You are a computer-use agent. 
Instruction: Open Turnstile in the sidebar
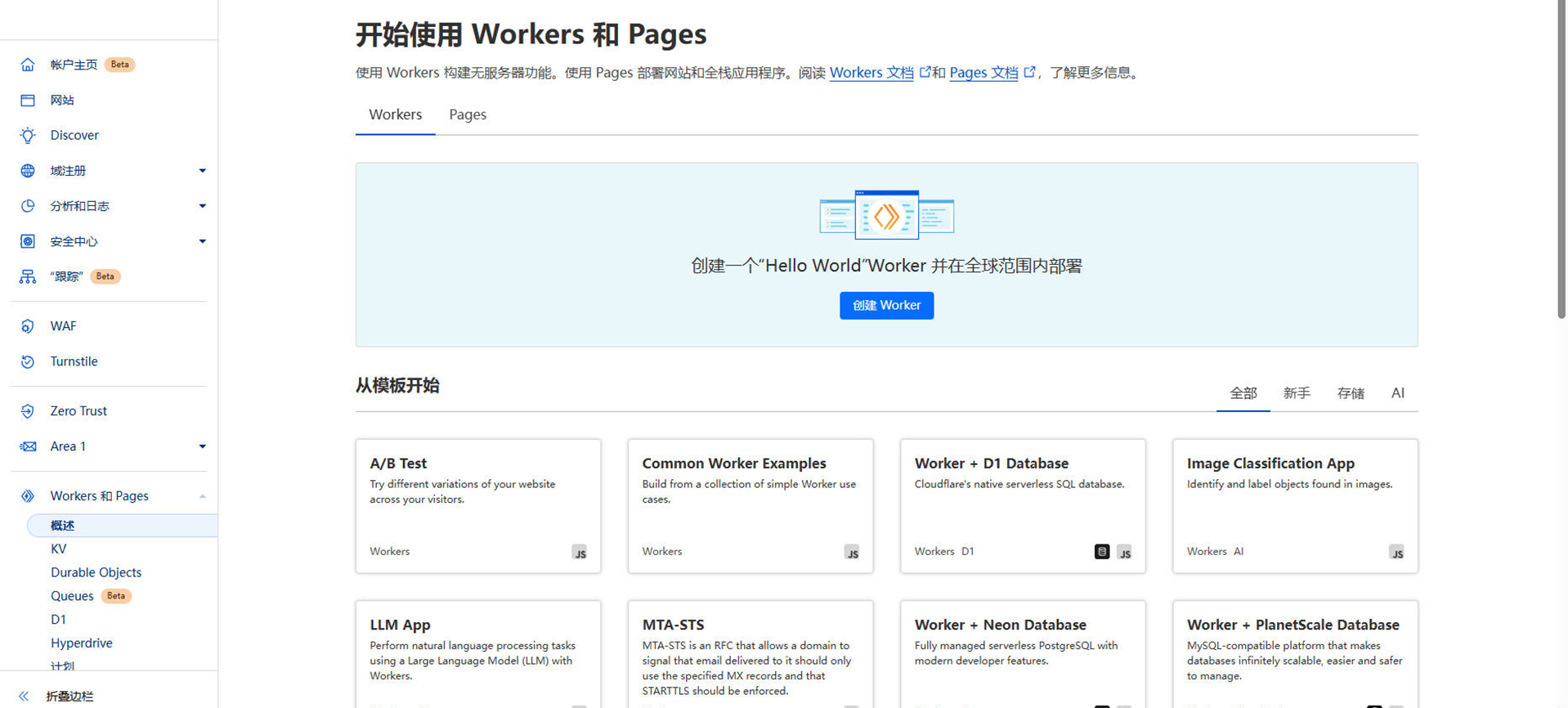(x=74, y=361)
